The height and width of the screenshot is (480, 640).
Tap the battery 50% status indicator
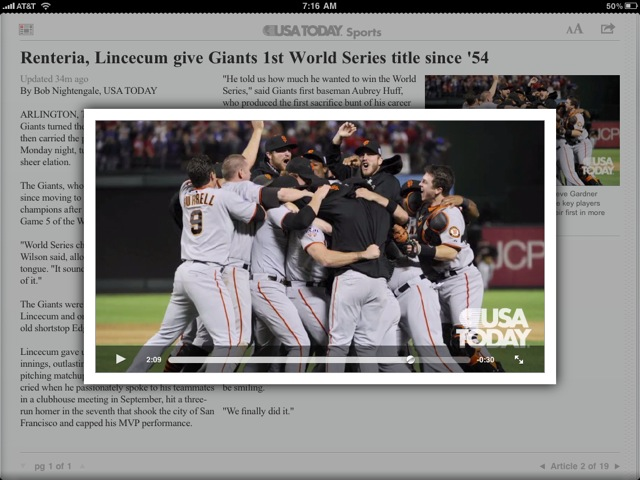coord(621,6)
